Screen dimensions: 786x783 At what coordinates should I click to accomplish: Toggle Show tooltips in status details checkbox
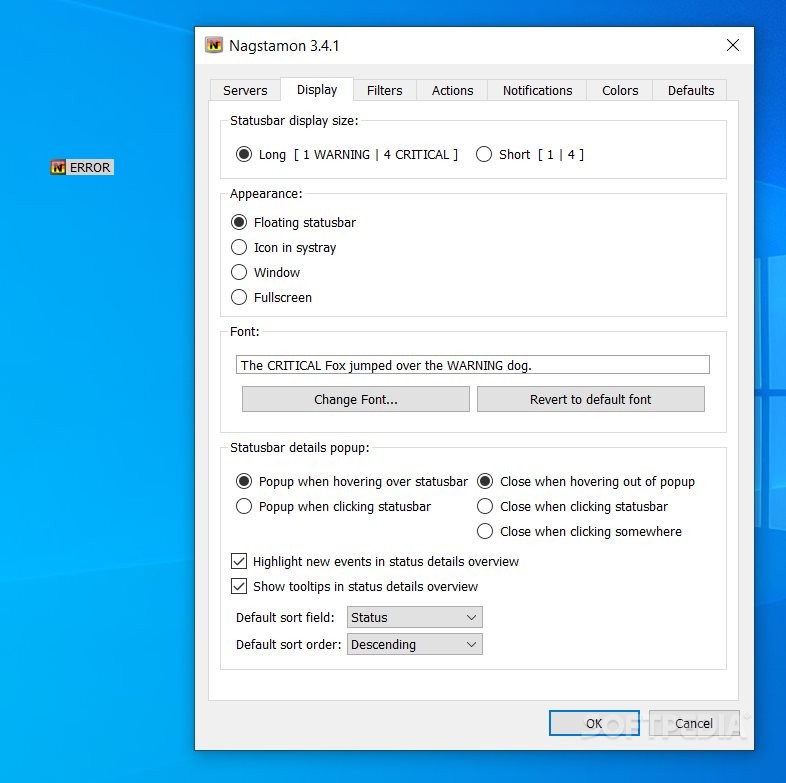[239, 586]
